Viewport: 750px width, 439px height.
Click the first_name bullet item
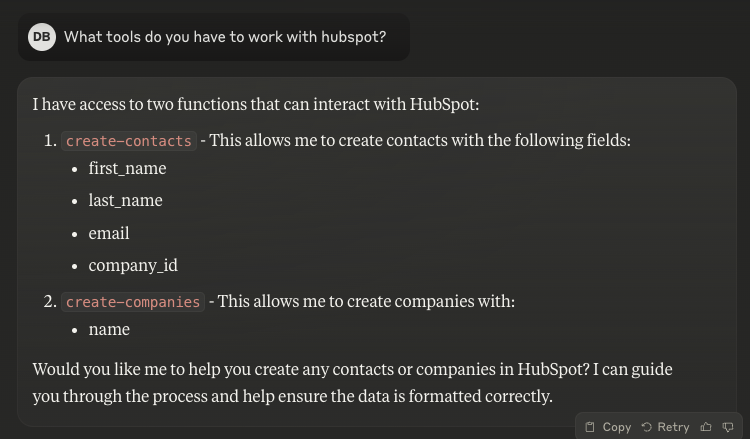click(x=127, y=168)
